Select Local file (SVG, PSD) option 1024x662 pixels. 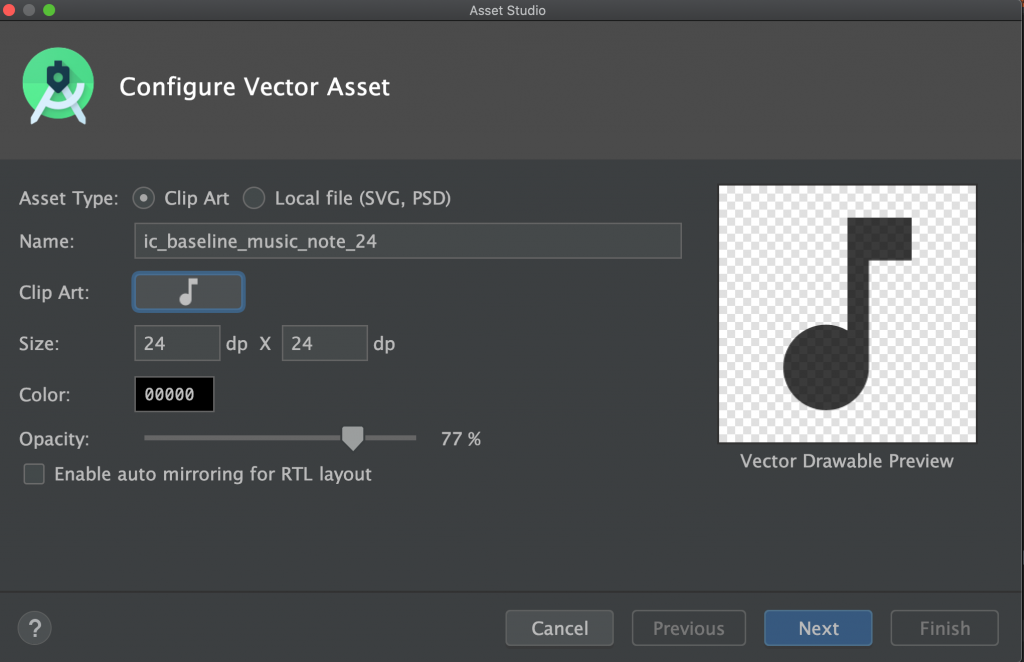pos(255,198)
